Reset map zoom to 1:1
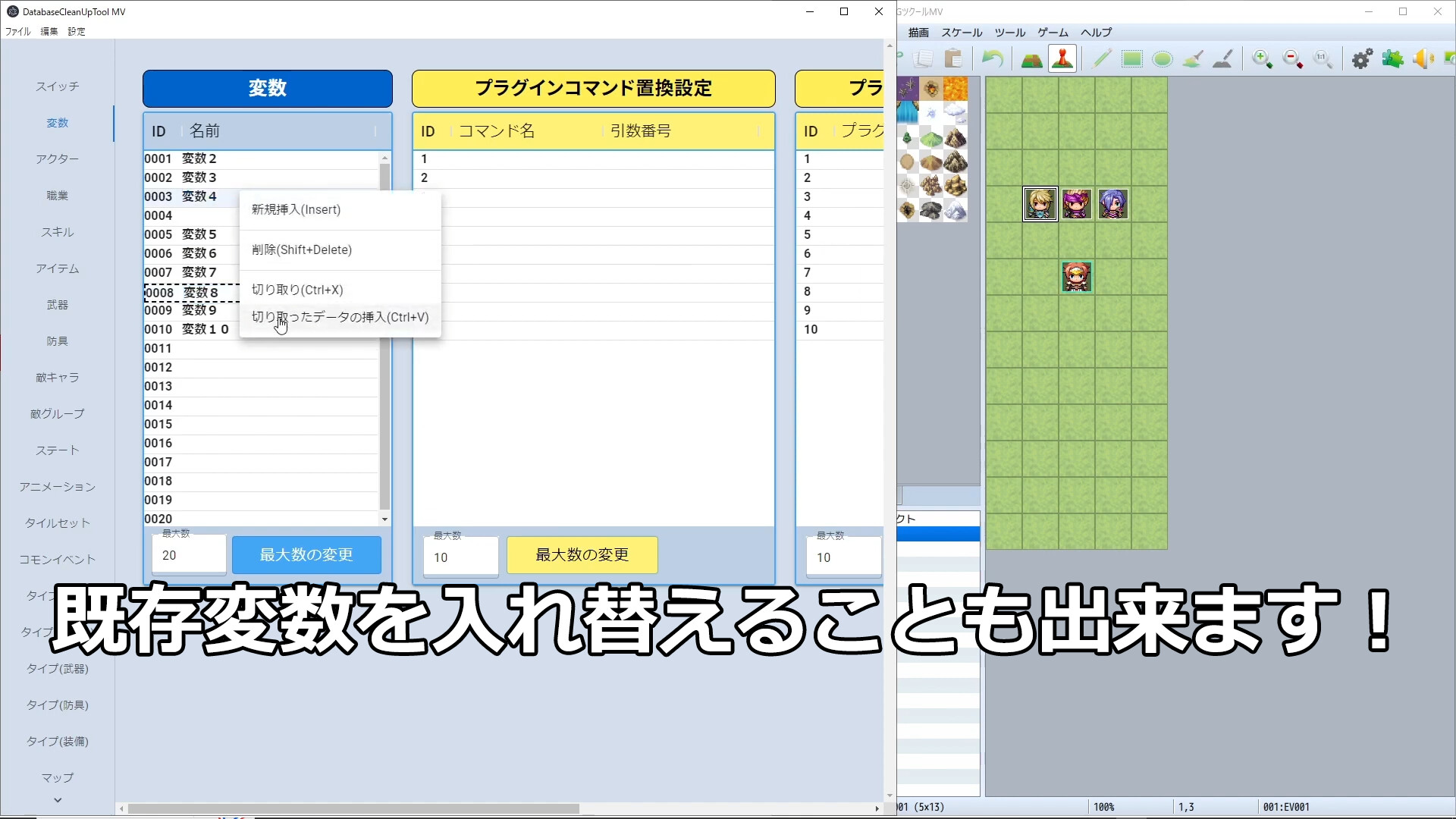Image resolution: width=1456 pixels, height=819 pixels. point(1323,58)
